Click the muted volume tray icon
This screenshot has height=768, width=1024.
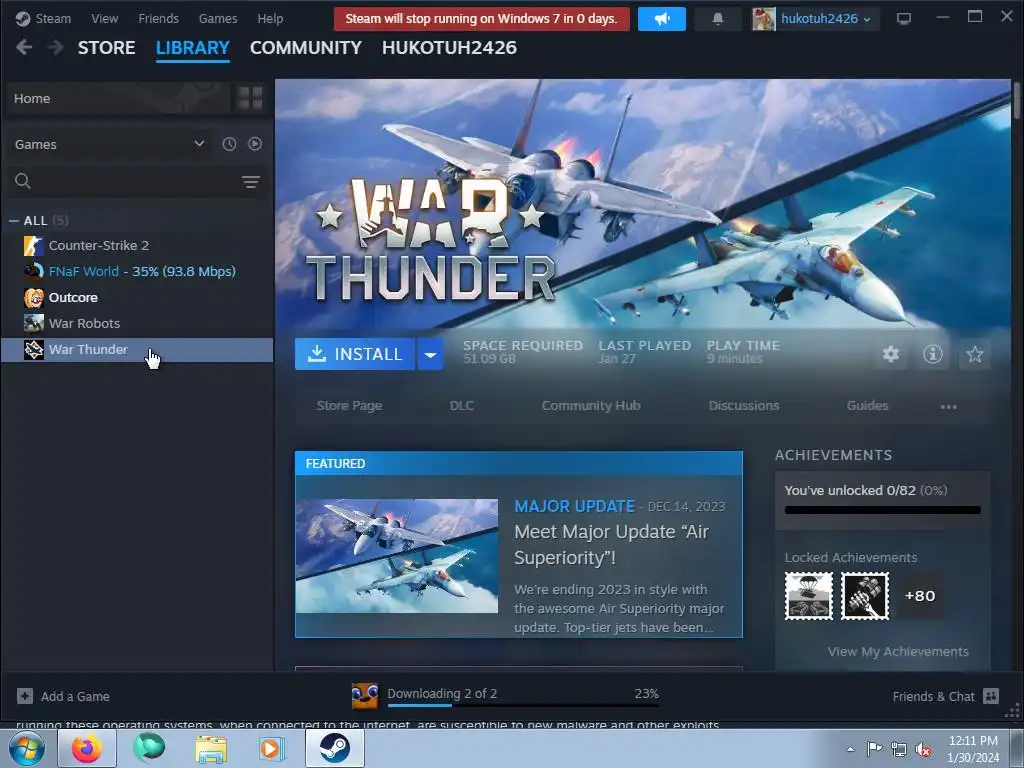pyautogui.click(x=923, y=750)
